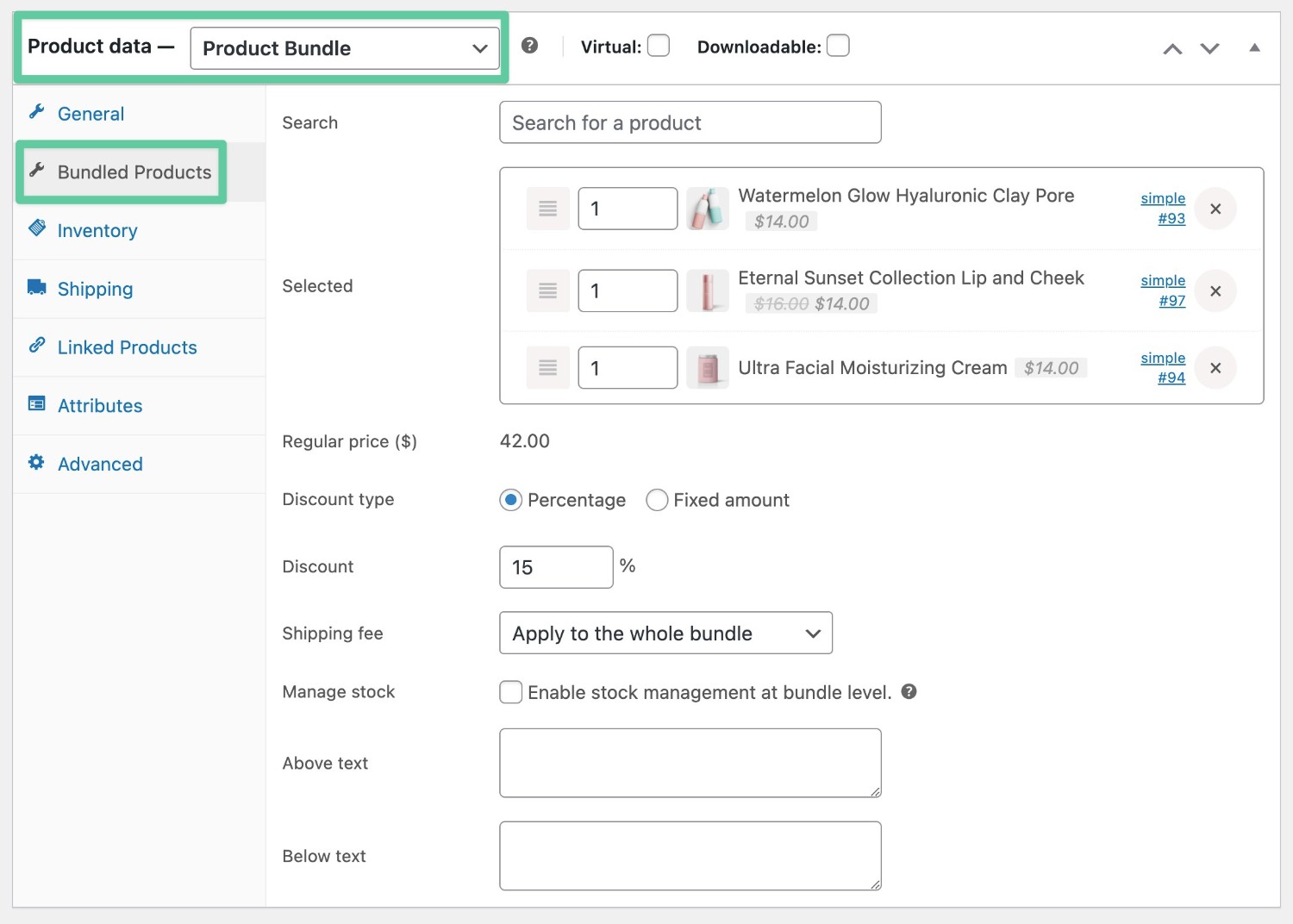The width and height of the screenshot is (1293, 924).
Task: Click the Above text textarea
Action: pos(690,763)
